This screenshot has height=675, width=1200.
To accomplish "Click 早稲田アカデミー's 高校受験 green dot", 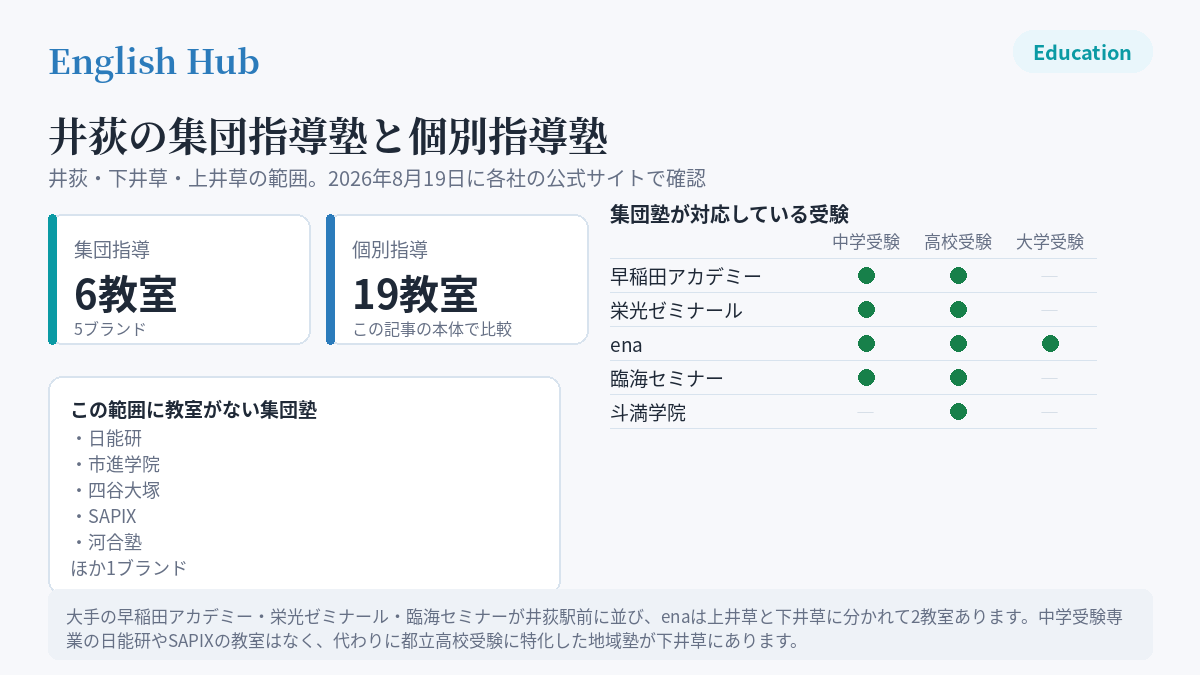I will coord(958,276).
